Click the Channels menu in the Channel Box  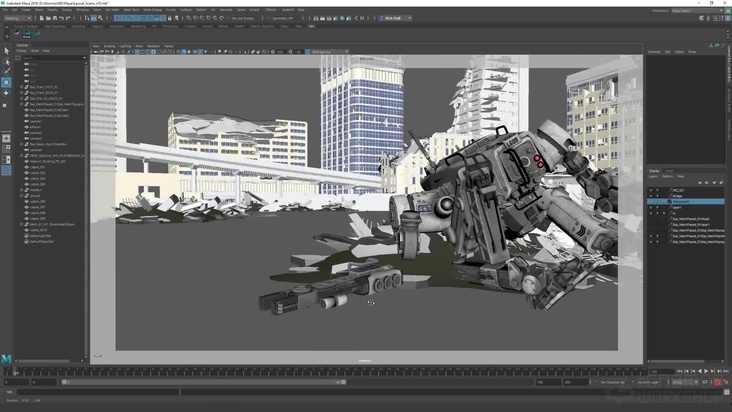654,52
